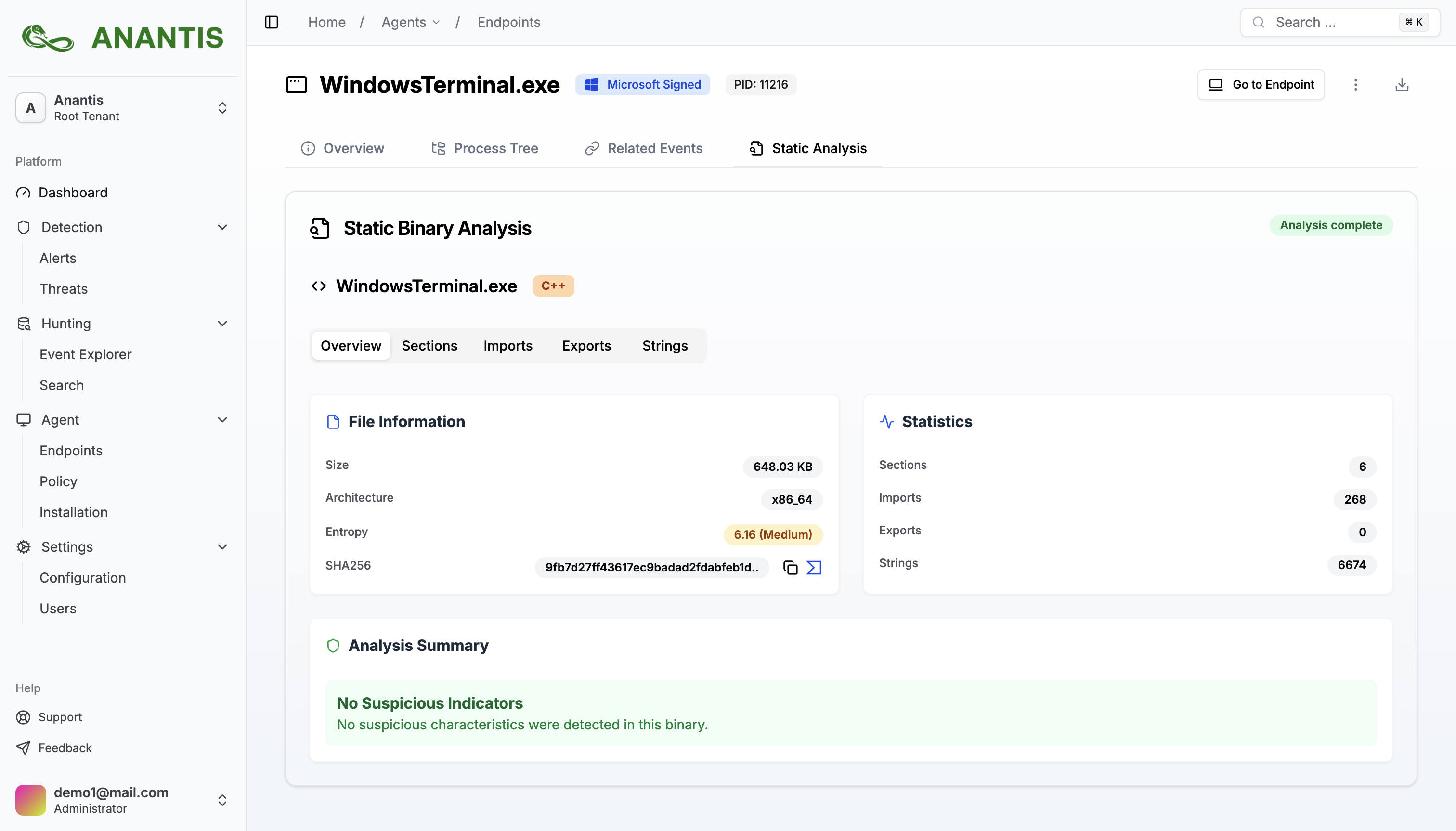
Task: Open Endpoints under Agent in sidebar
Action: 71,451
